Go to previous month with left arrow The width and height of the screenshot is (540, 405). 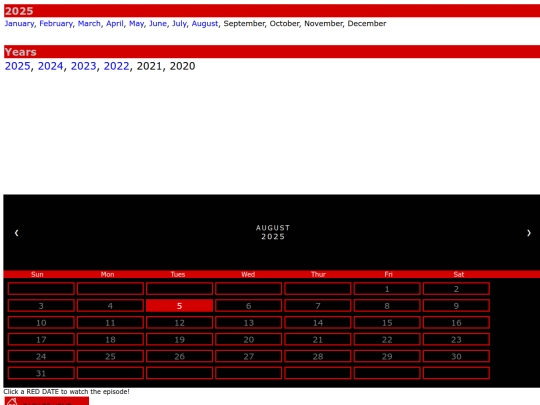[16, 233]
